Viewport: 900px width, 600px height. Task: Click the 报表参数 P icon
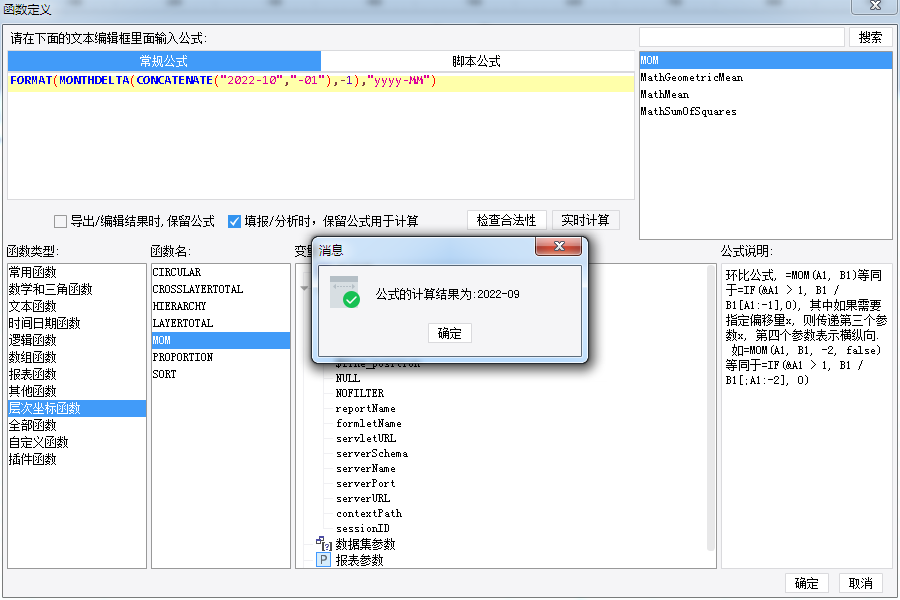point(324,560)
